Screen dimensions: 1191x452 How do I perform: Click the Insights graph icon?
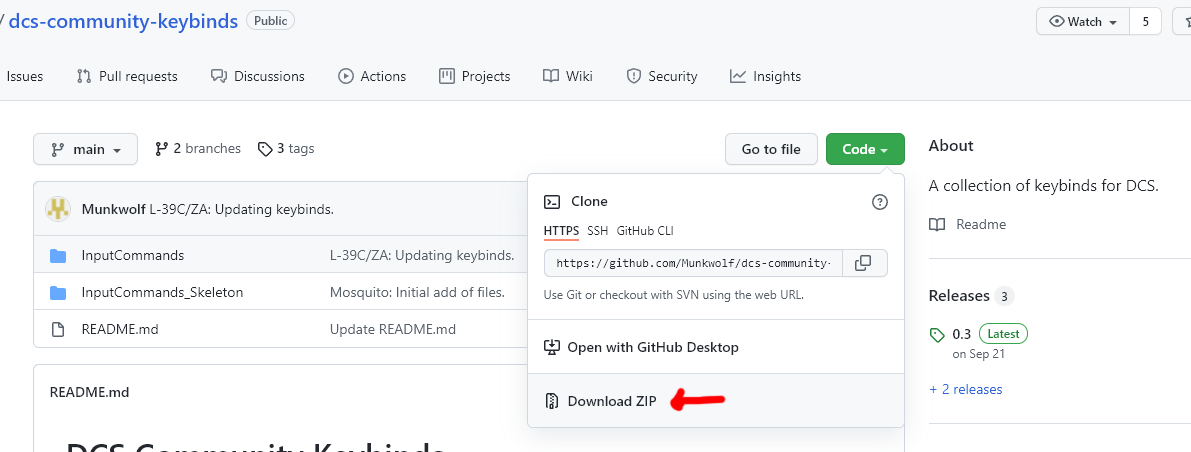(738, 76)
